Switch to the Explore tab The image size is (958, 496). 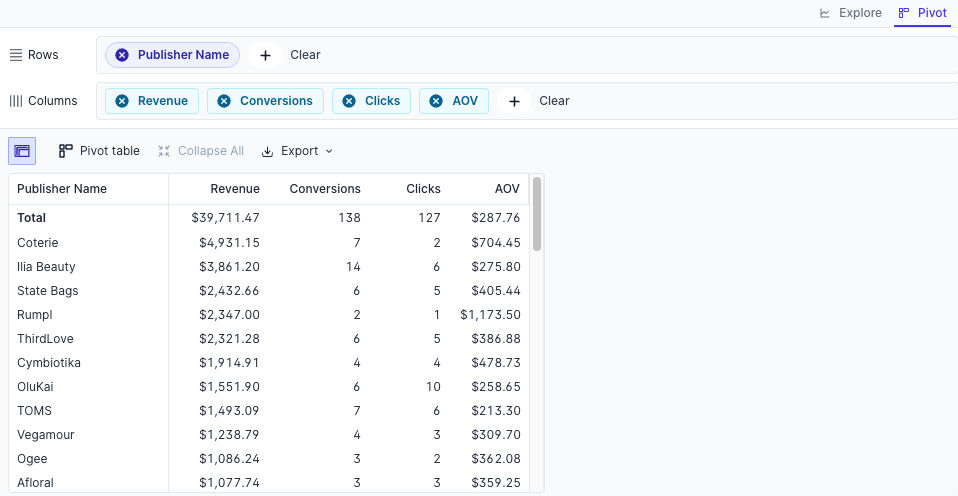tap(850, 13)
